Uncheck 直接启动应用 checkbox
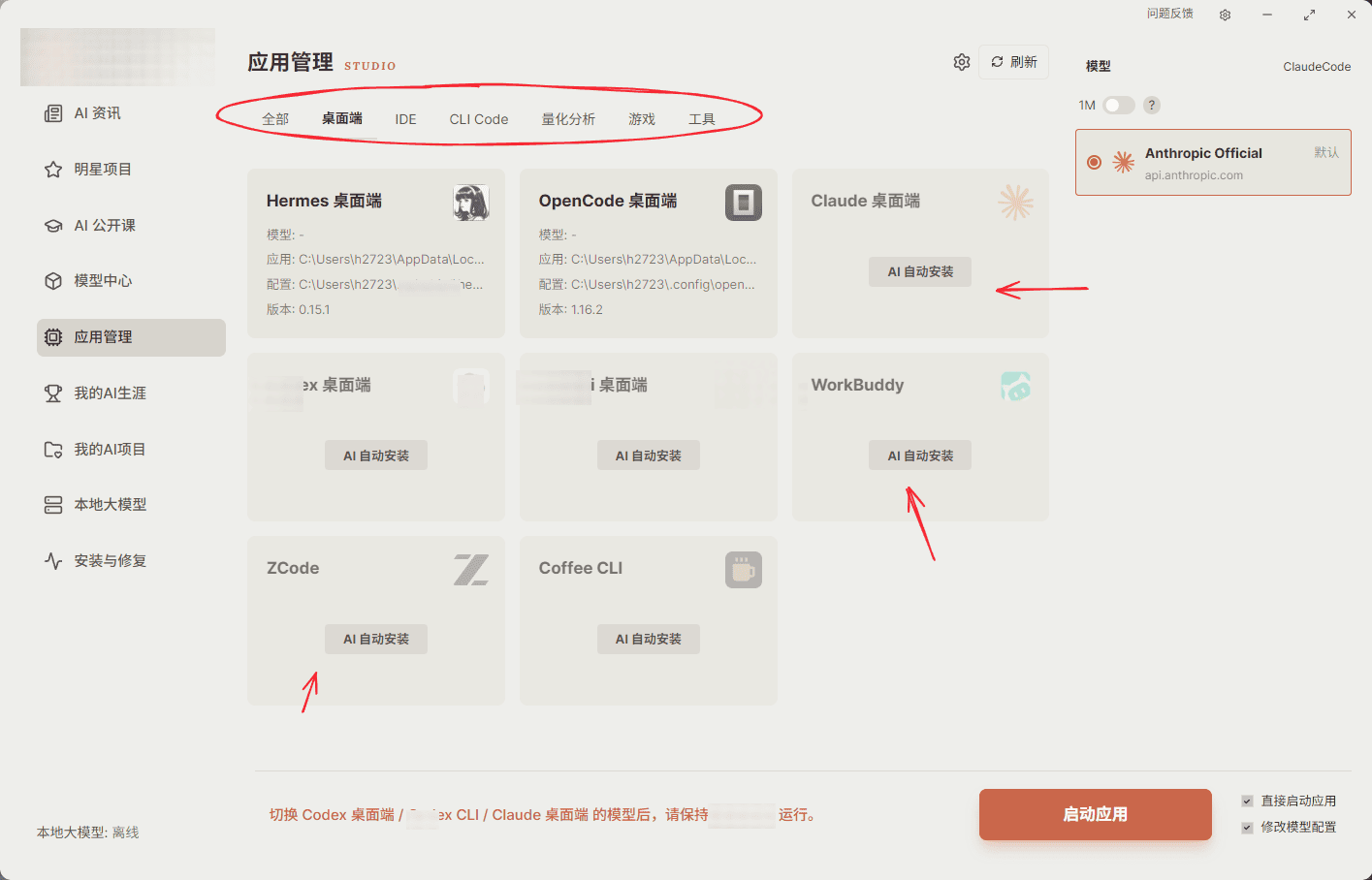Image resolution: width=1372 pixels, height=880 pixels. point(1247,801)
